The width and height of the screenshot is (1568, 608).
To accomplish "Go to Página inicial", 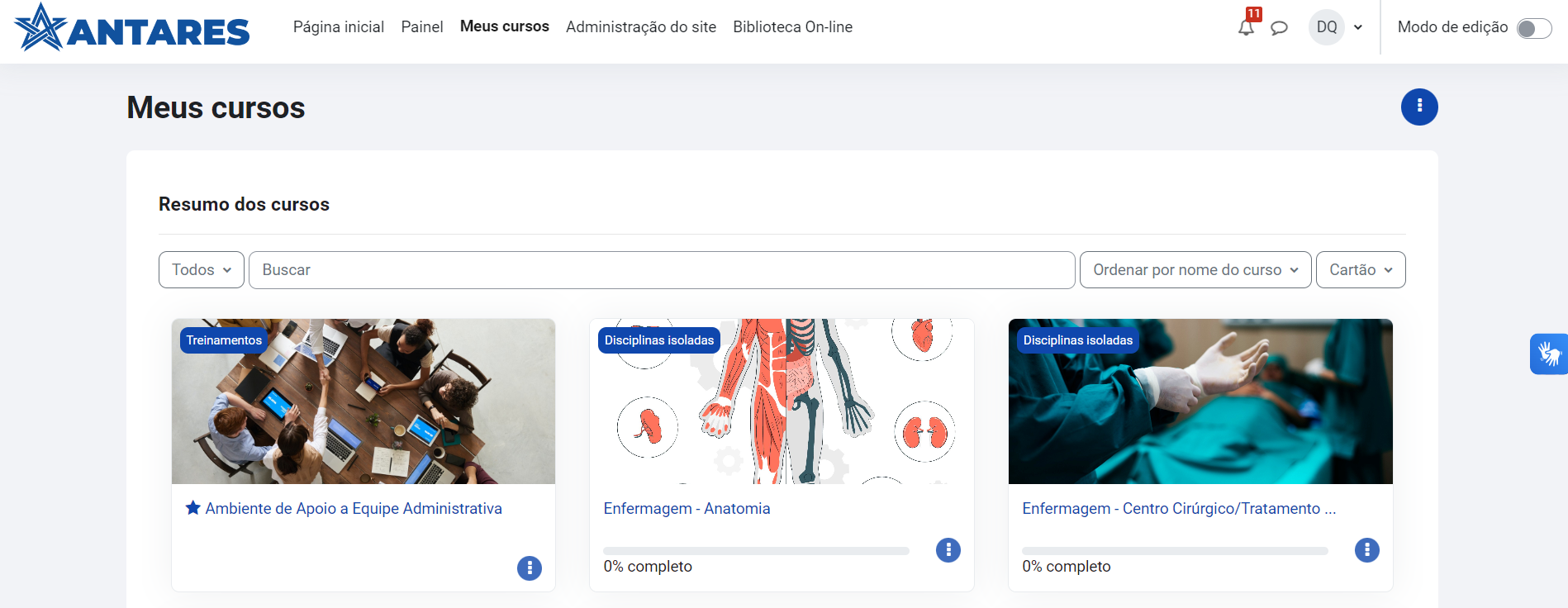I will coord(339,27).
